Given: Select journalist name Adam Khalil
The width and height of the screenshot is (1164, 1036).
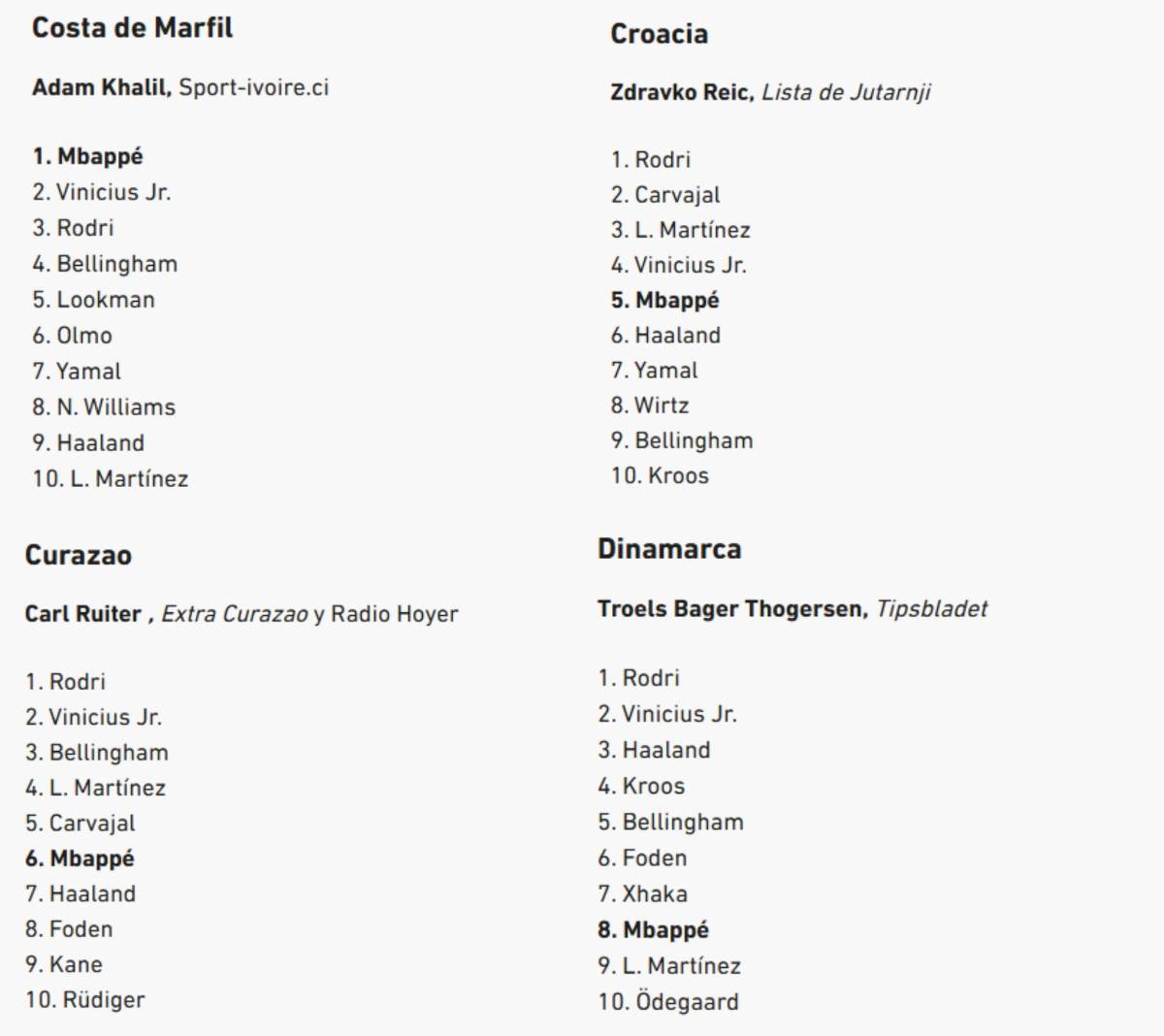Looking at the screenshot, I should 101,87.
